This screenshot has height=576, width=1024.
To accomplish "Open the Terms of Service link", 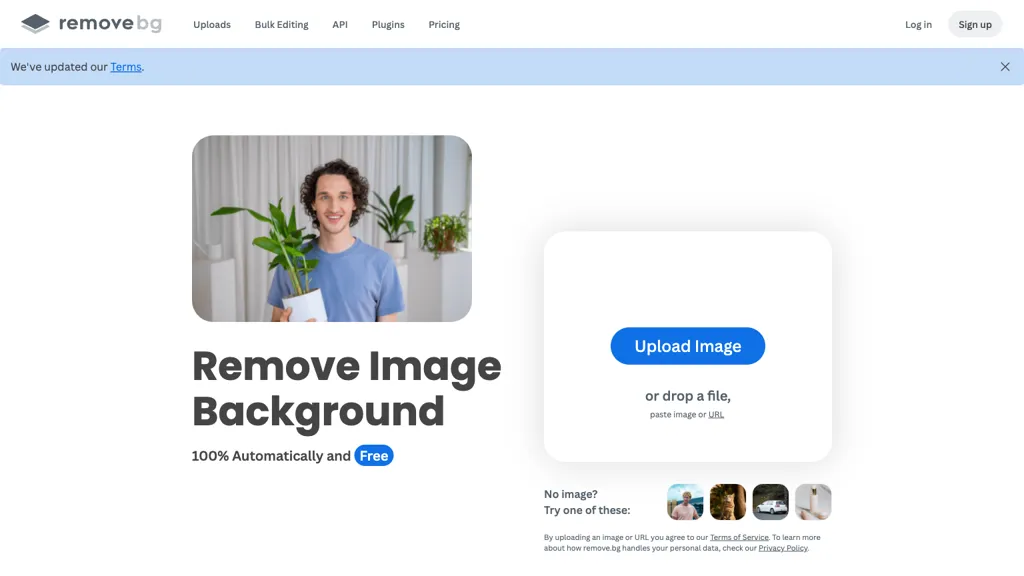I will 739,537.
